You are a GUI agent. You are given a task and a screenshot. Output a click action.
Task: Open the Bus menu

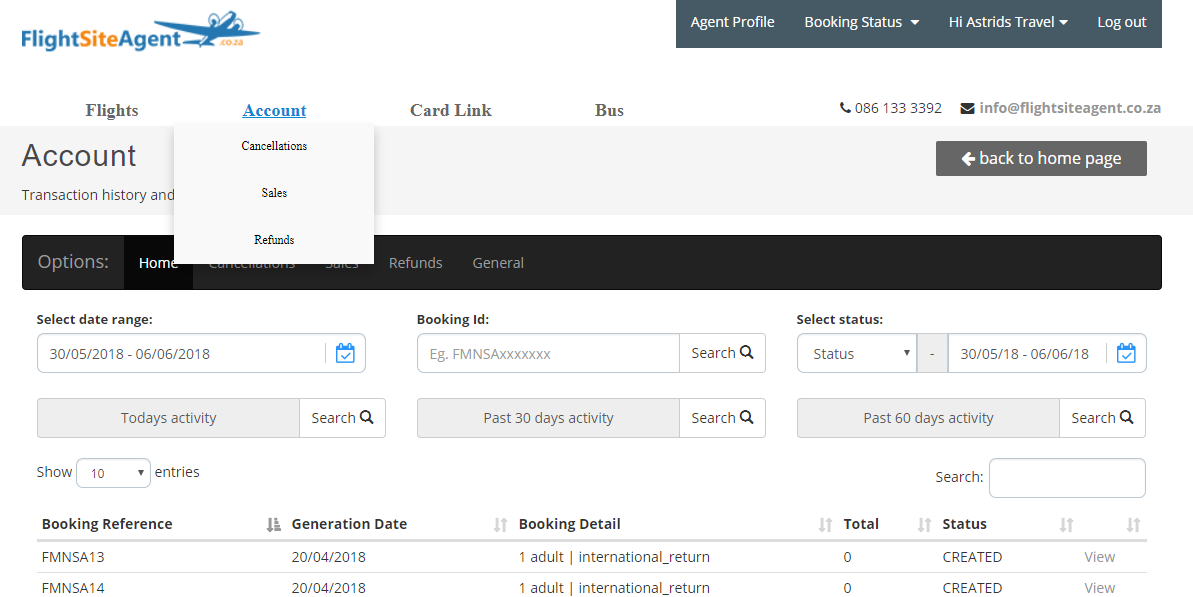pos(609,110)
